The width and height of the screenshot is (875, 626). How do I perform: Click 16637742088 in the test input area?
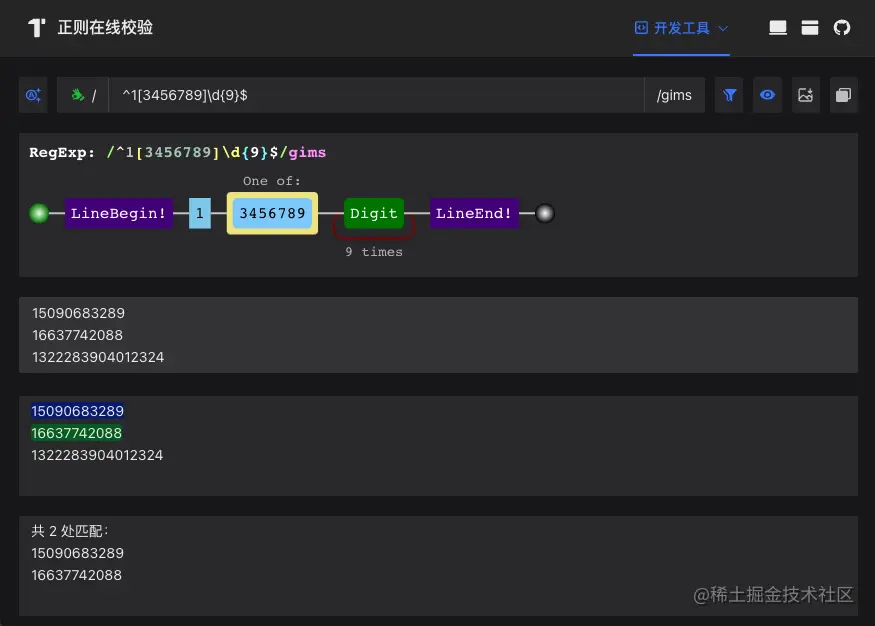(x=77, y=335)
